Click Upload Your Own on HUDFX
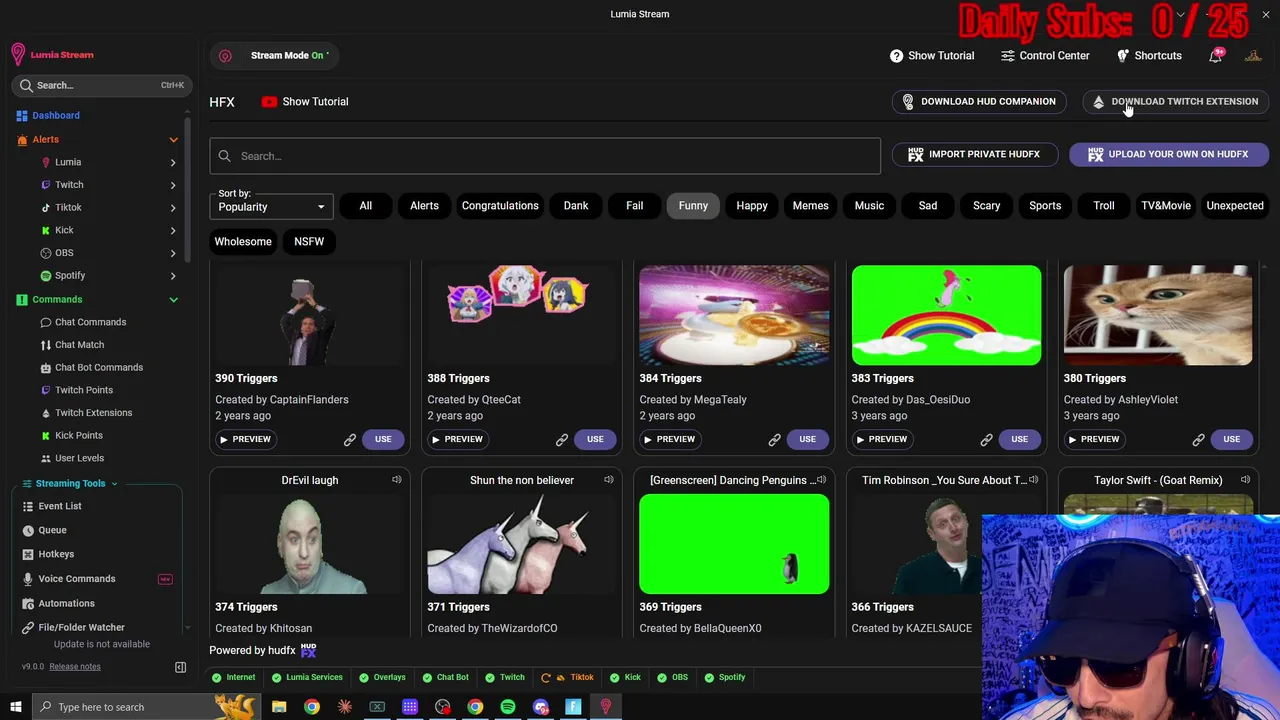Image resolution: width=1280 pixels, height=720 pixels. [1168, 155]
